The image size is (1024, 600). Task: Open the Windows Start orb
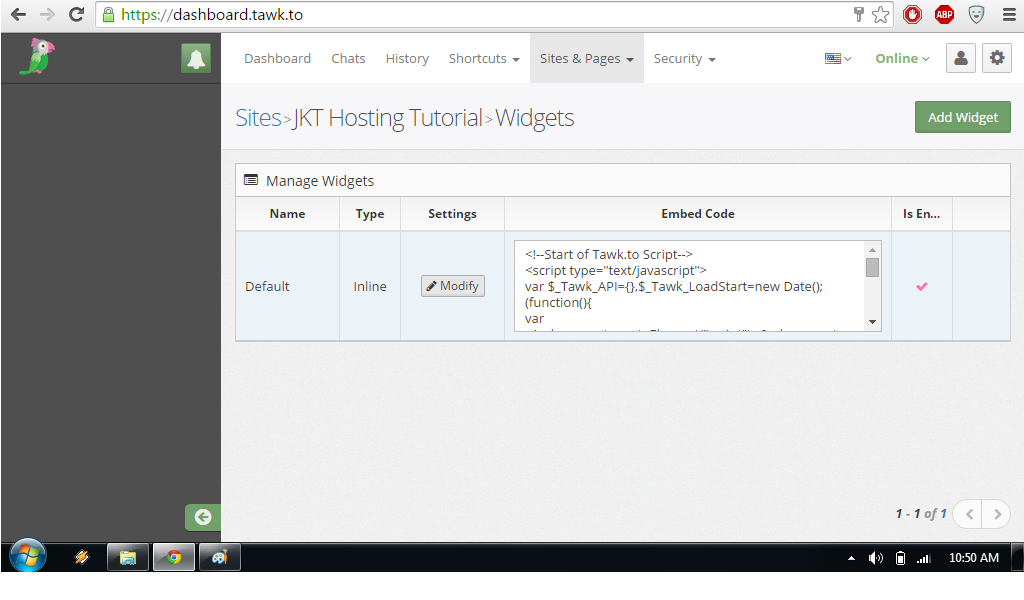pos(28,556)
